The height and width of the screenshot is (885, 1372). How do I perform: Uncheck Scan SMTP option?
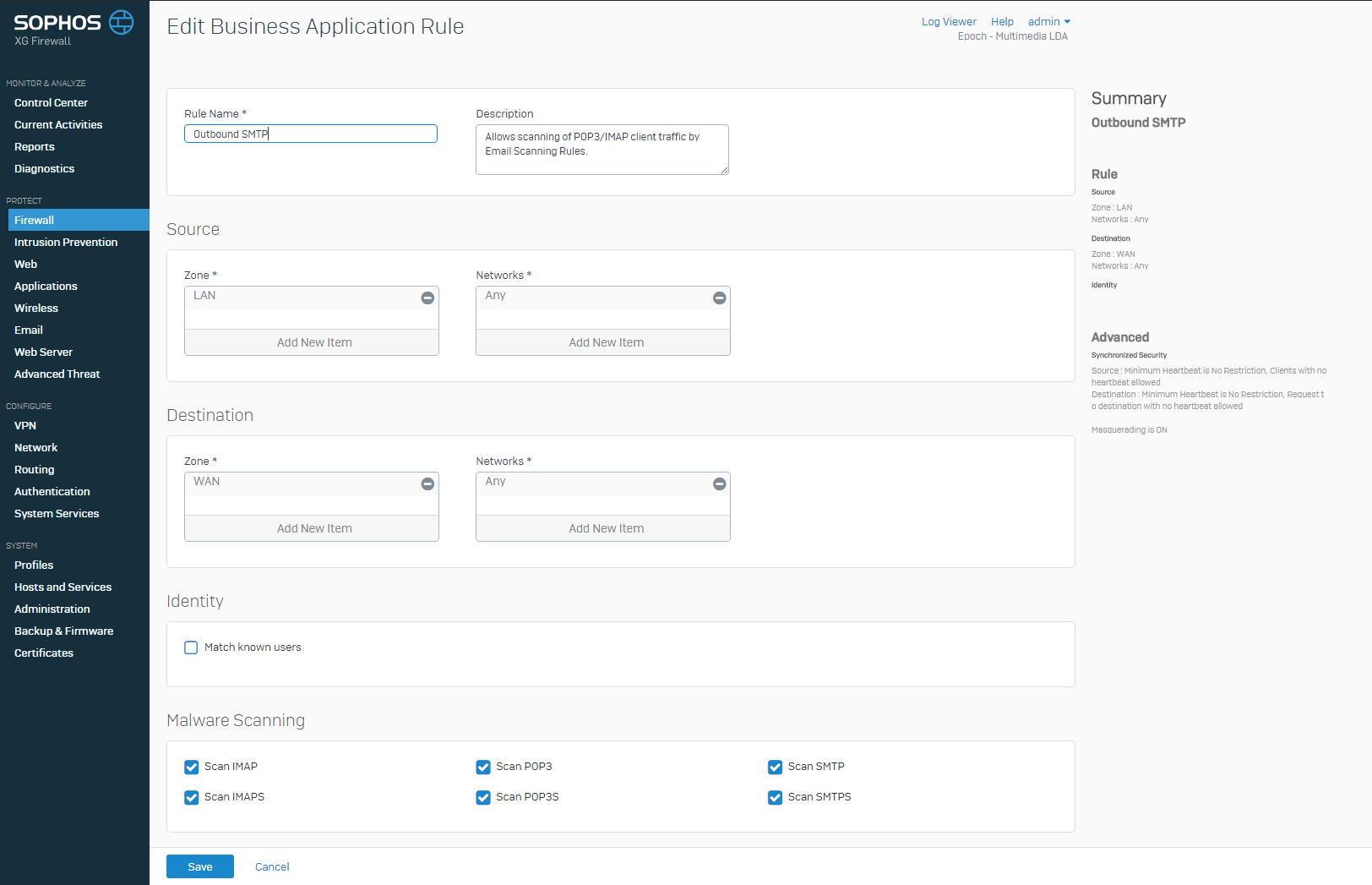click(775, 768)
